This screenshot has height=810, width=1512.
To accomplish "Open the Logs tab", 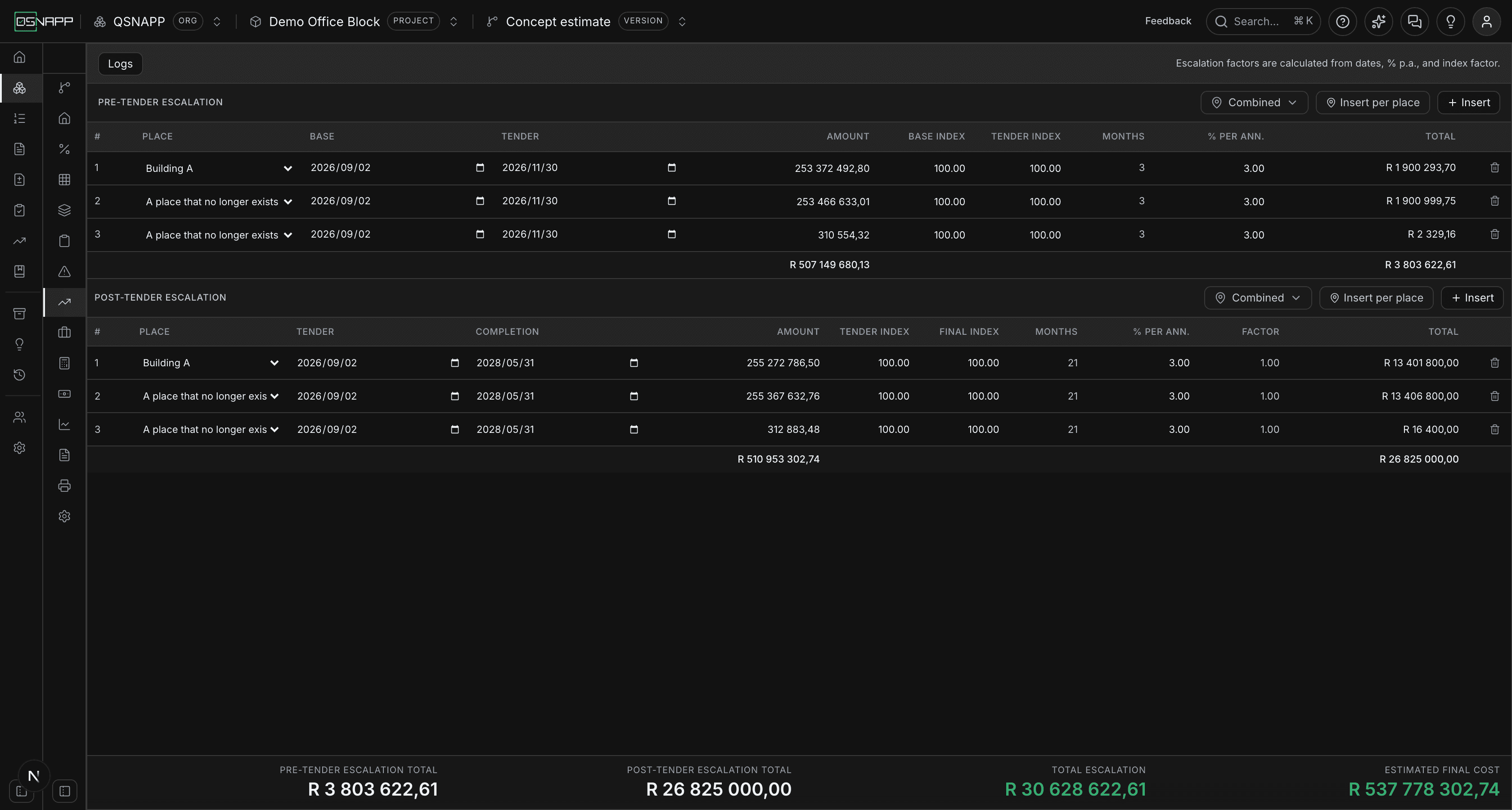I will tap(120, 63).
